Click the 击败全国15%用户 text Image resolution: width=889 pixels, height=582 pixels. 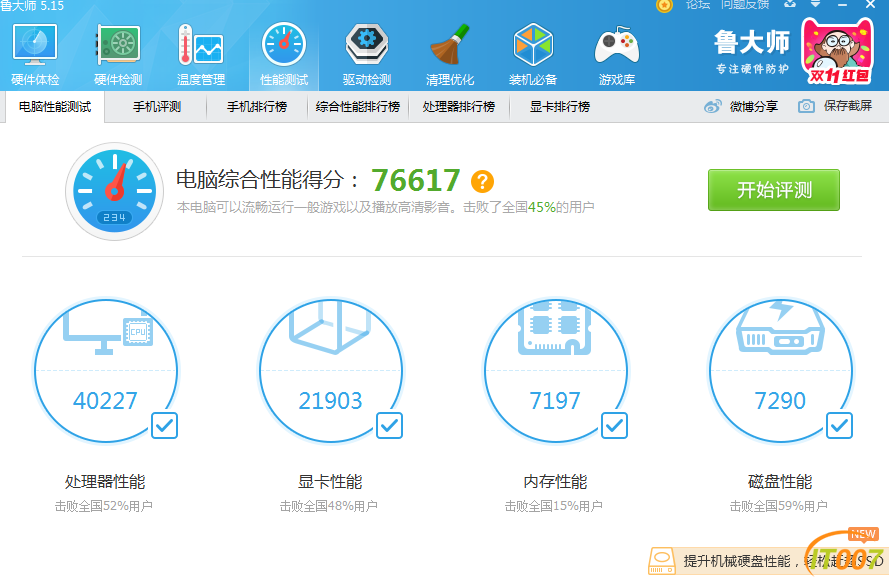pyautogui.click(x=554, y=506)
